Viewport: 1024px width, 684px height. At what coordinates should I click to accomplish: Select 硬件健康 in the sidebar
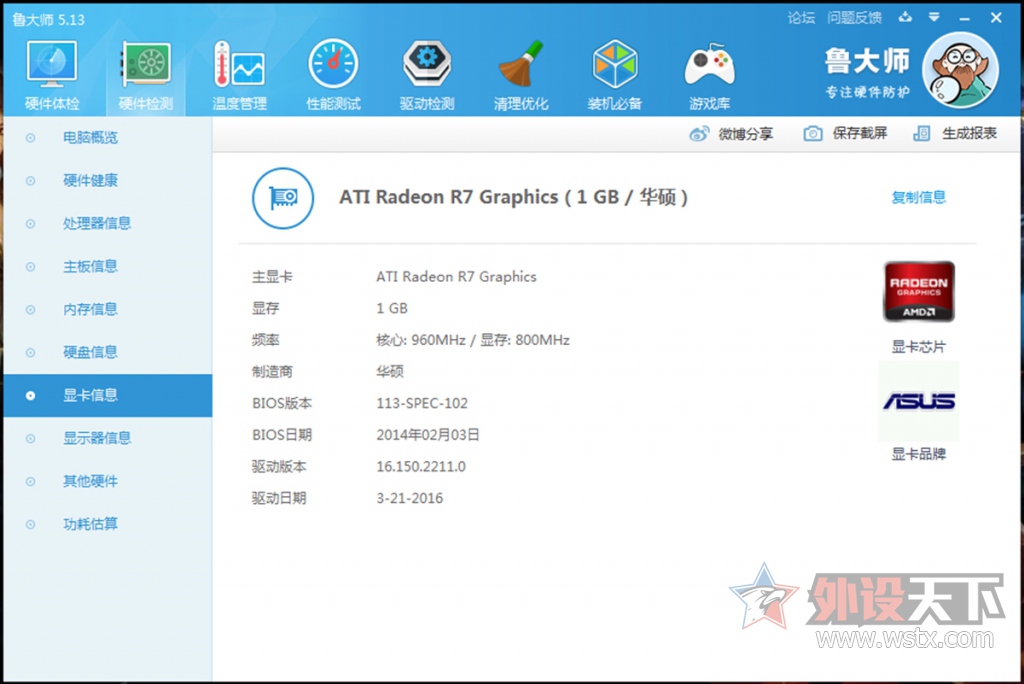pyautogui.click(x=108, y=180)
